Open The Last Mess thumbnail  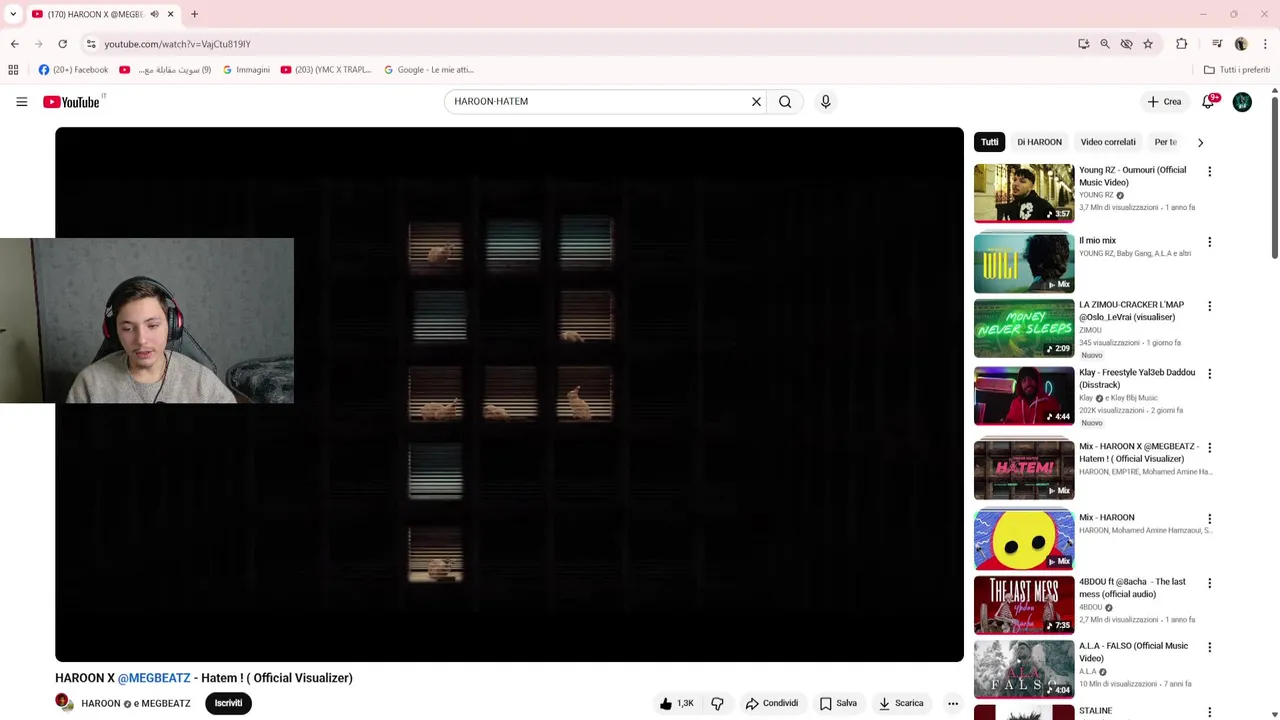tap(1024, 605)
